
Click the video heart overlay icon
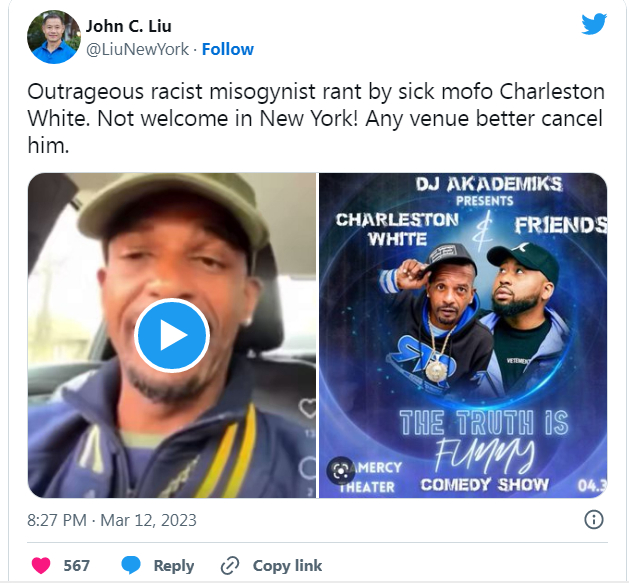[x=308, y=408]
